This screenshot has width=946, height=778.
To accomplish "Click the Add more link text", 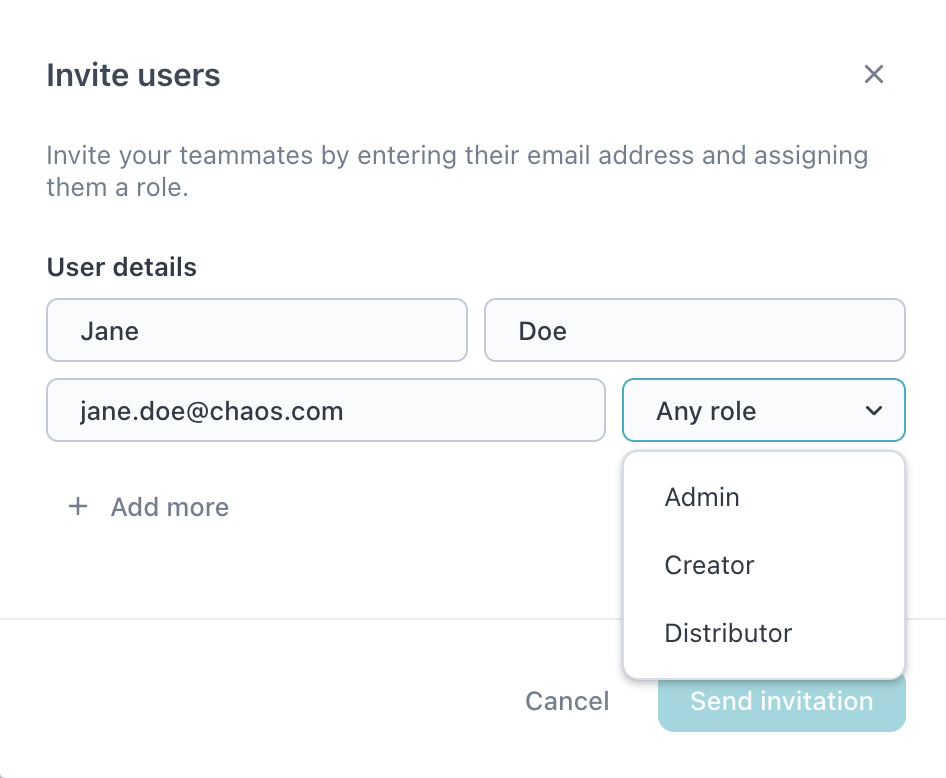I will tap(170, 508).
